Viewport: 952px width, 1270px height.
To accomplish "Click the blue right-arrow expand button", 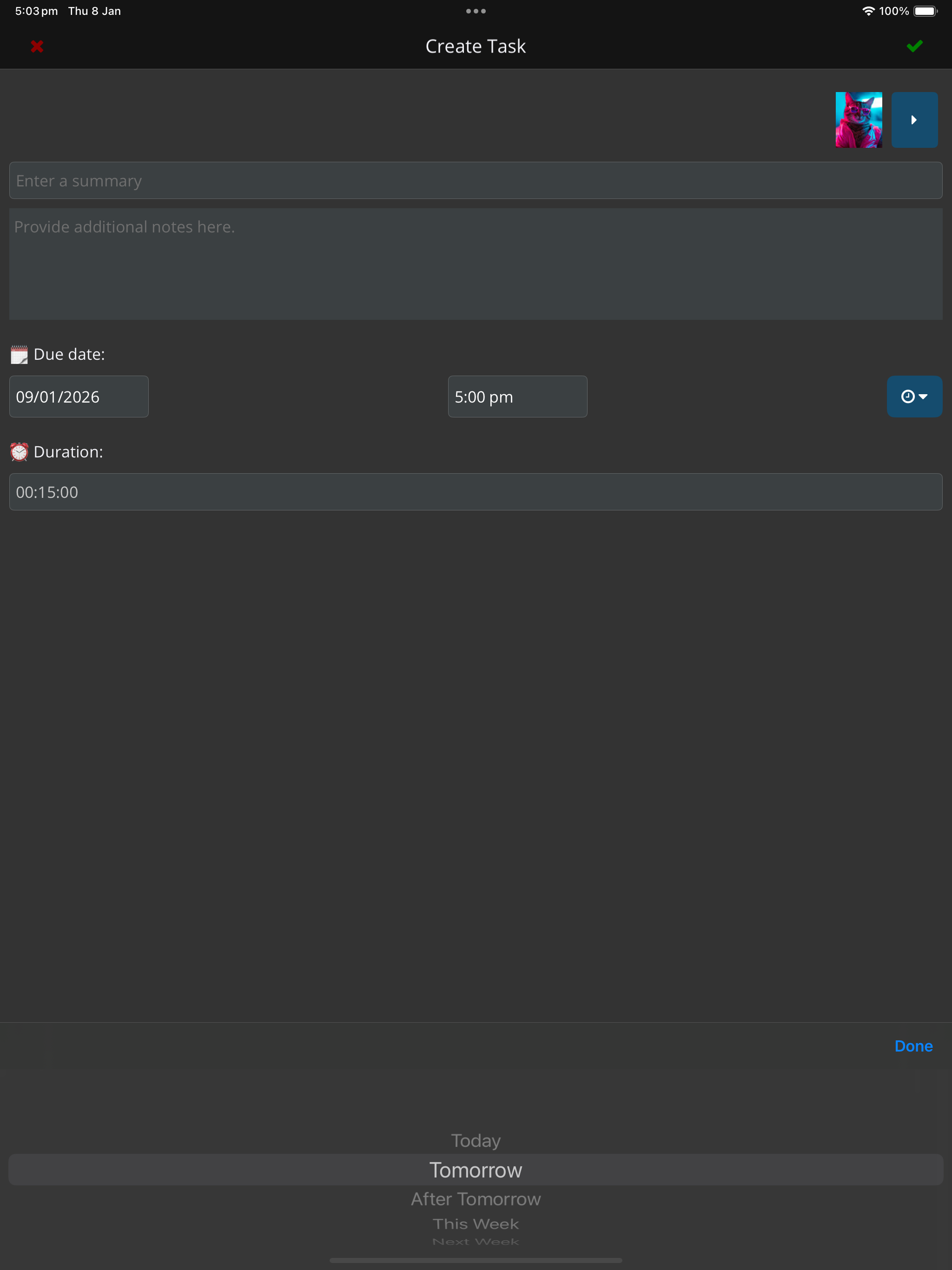I will point(914,120).
